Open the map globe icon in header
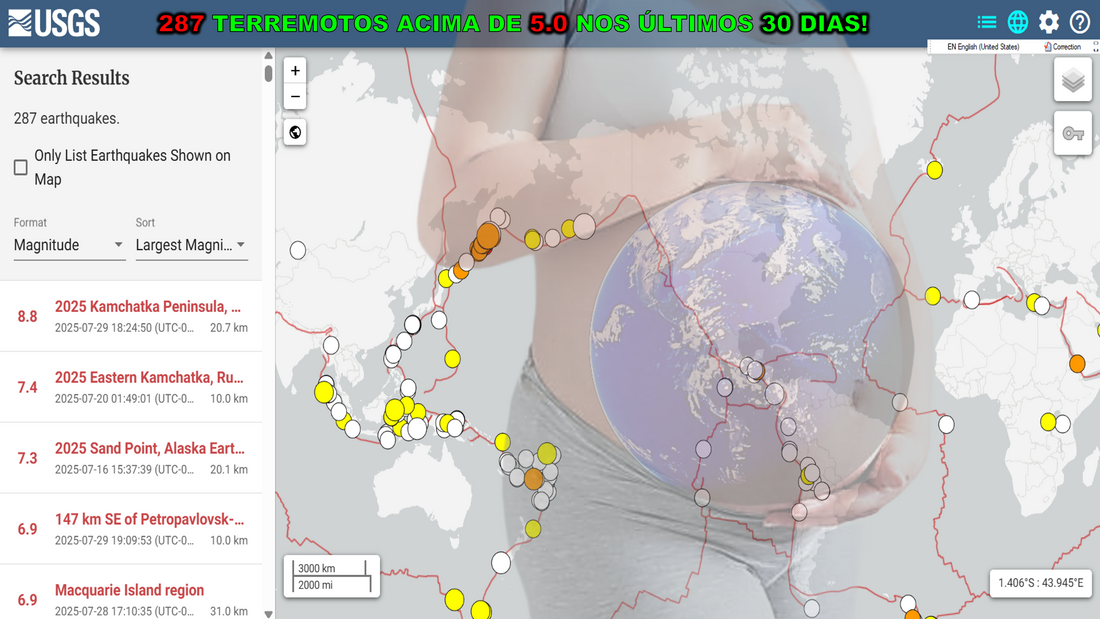The width and height of the screenshot is (1100, 619). click(x=1018, y=22)
